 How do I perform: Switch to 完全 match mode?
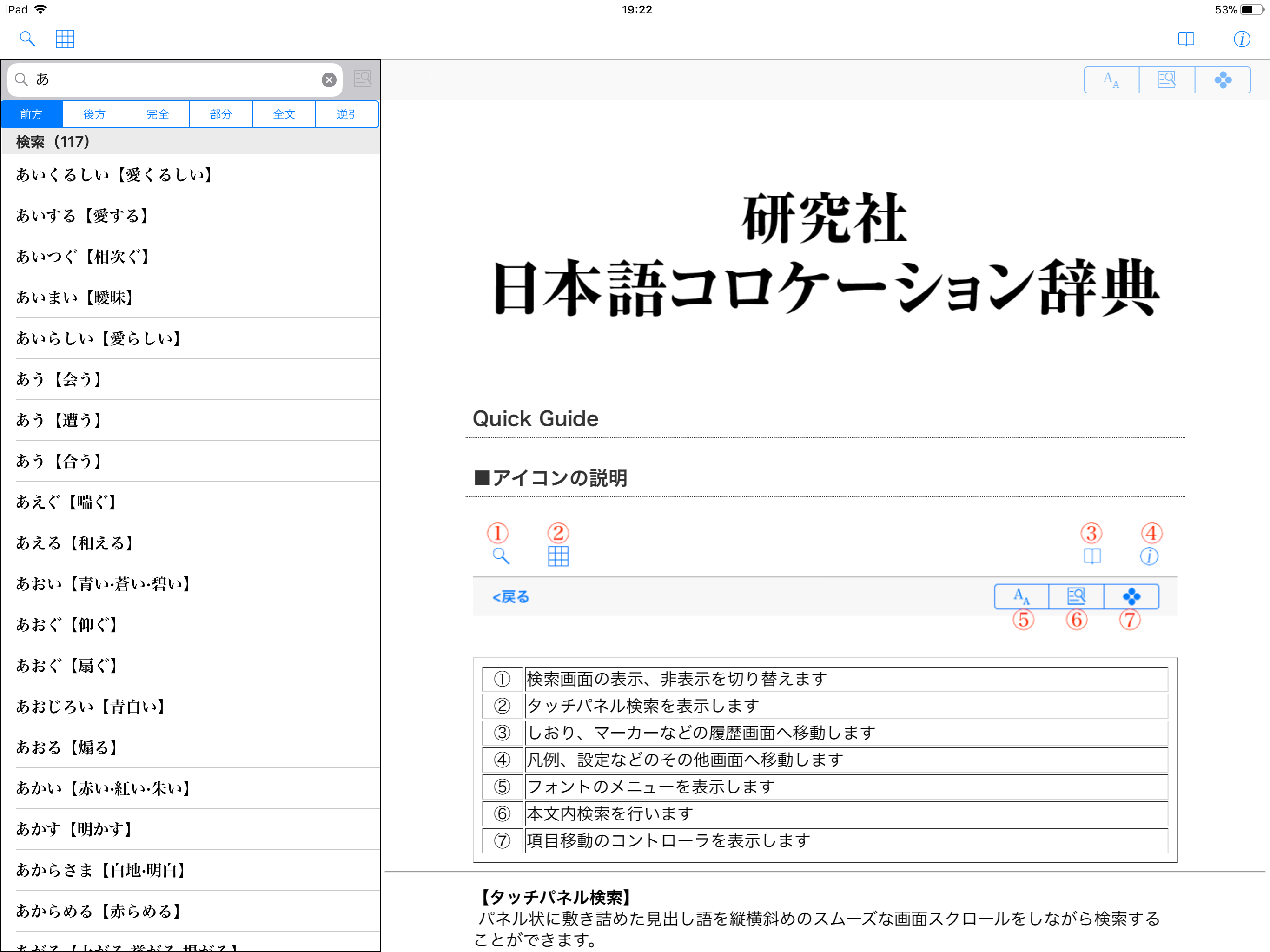157,114
